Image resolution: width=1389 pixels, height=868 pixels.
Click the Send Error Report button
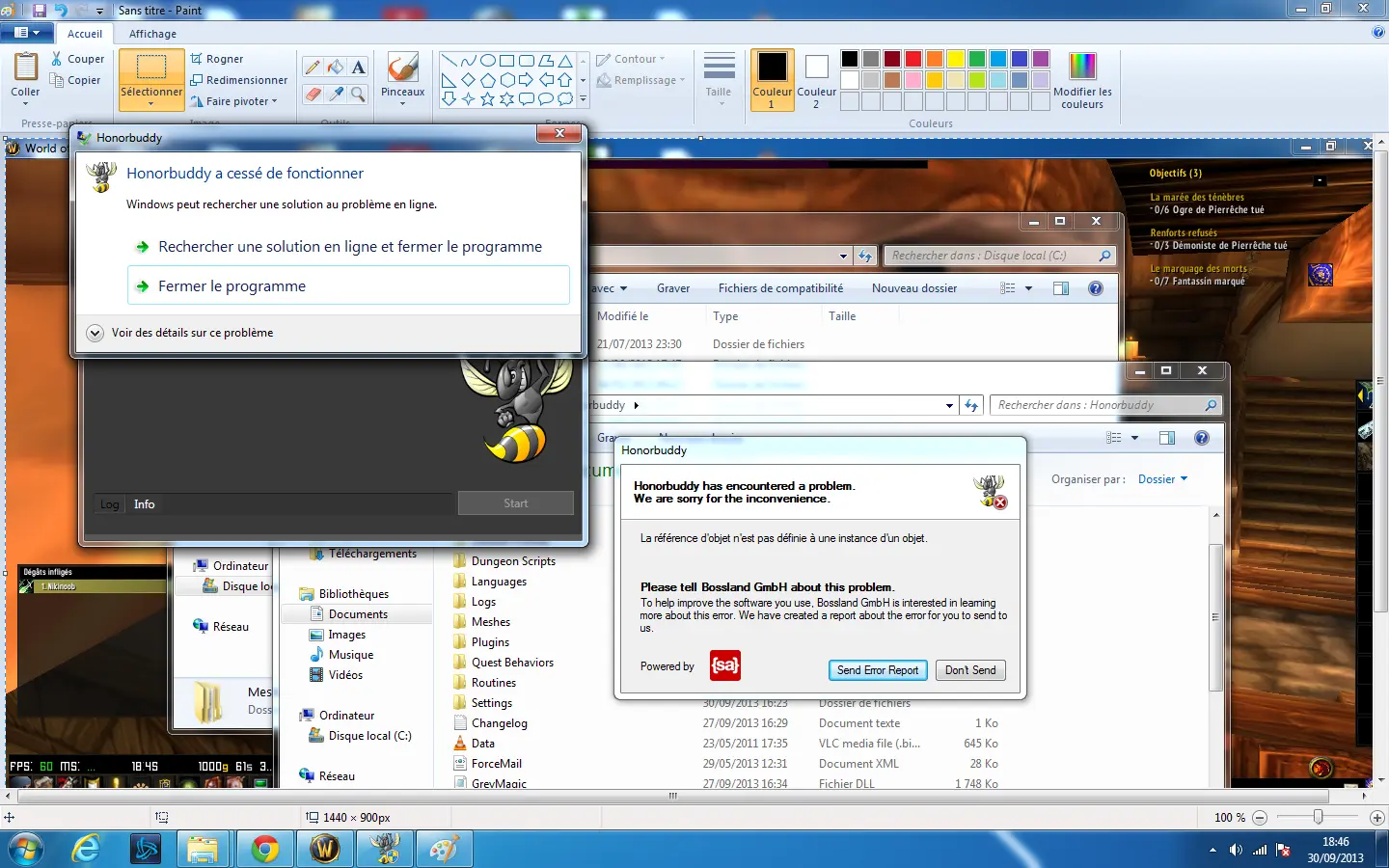pos(878,670)
